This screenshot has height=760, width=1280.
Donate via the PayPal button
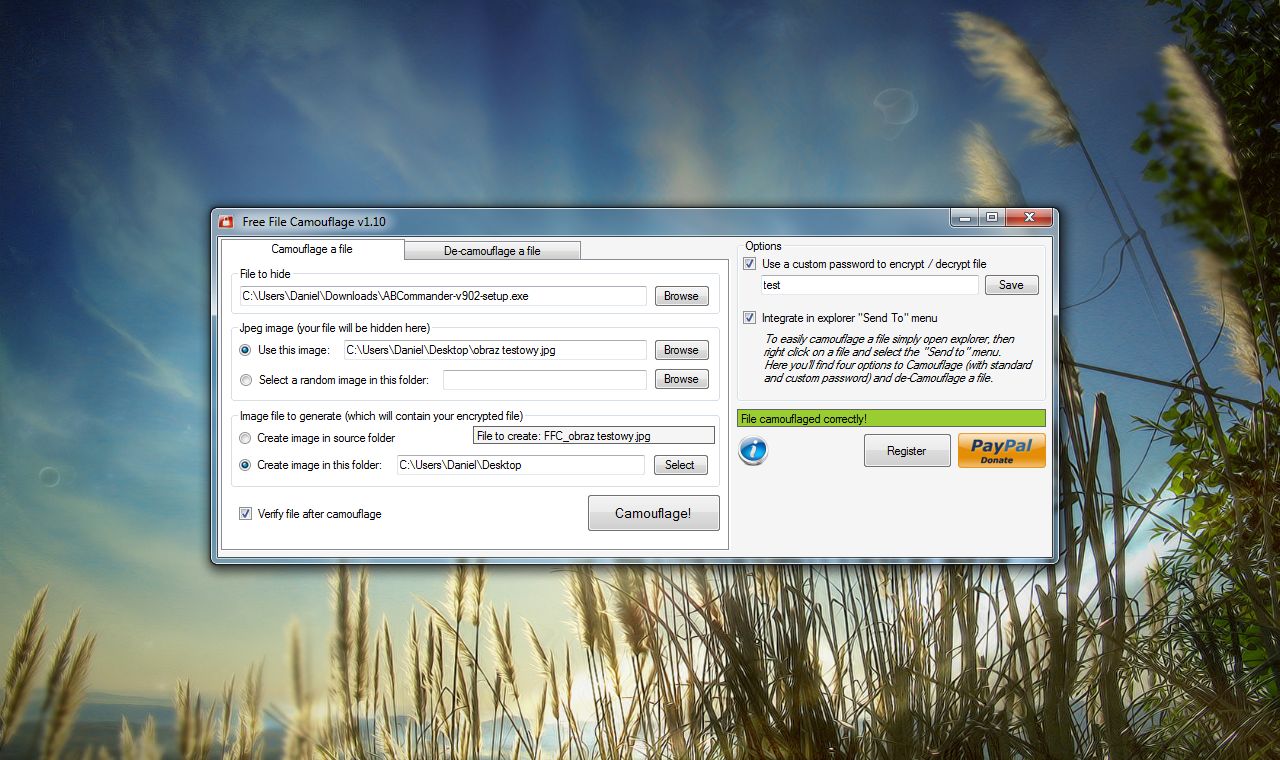[1001, 450]
